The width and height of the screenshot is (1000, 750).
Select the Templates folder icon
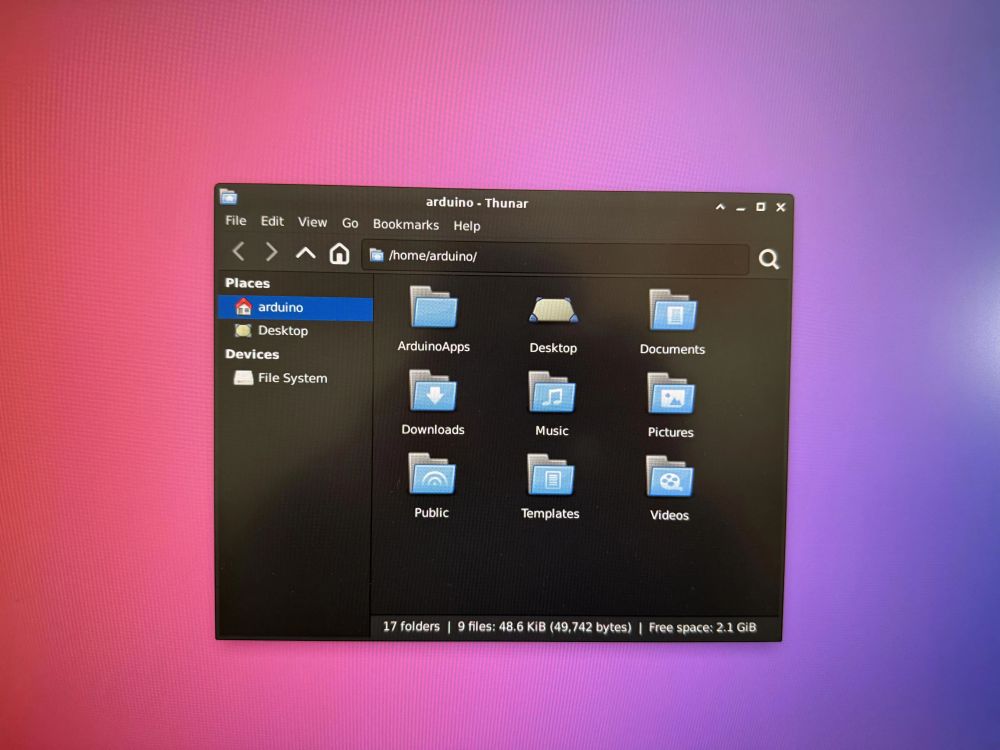tap(550, 475)
